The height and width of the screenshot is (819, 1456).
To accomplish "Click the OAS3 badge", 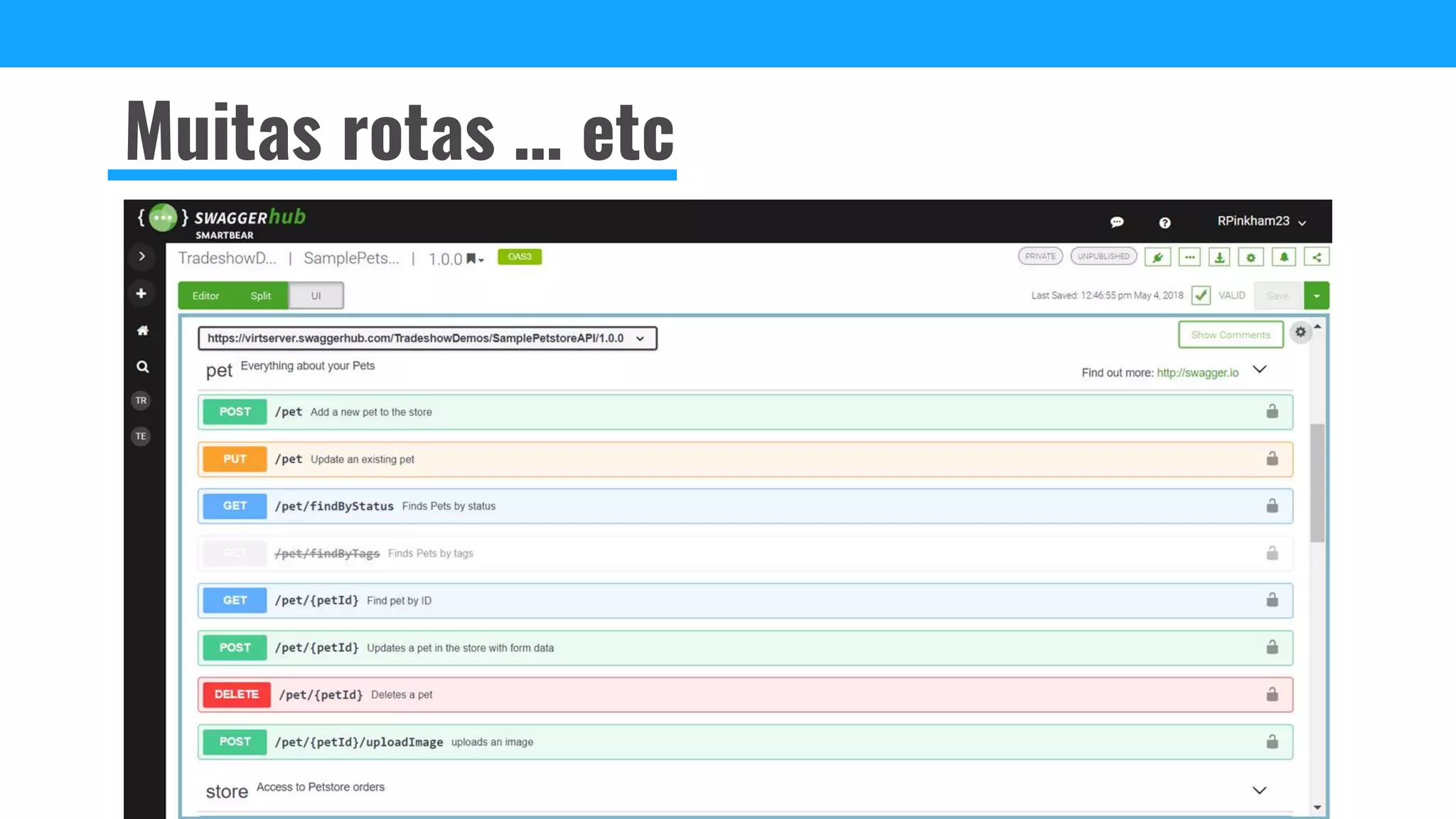I will coord(520,257).
